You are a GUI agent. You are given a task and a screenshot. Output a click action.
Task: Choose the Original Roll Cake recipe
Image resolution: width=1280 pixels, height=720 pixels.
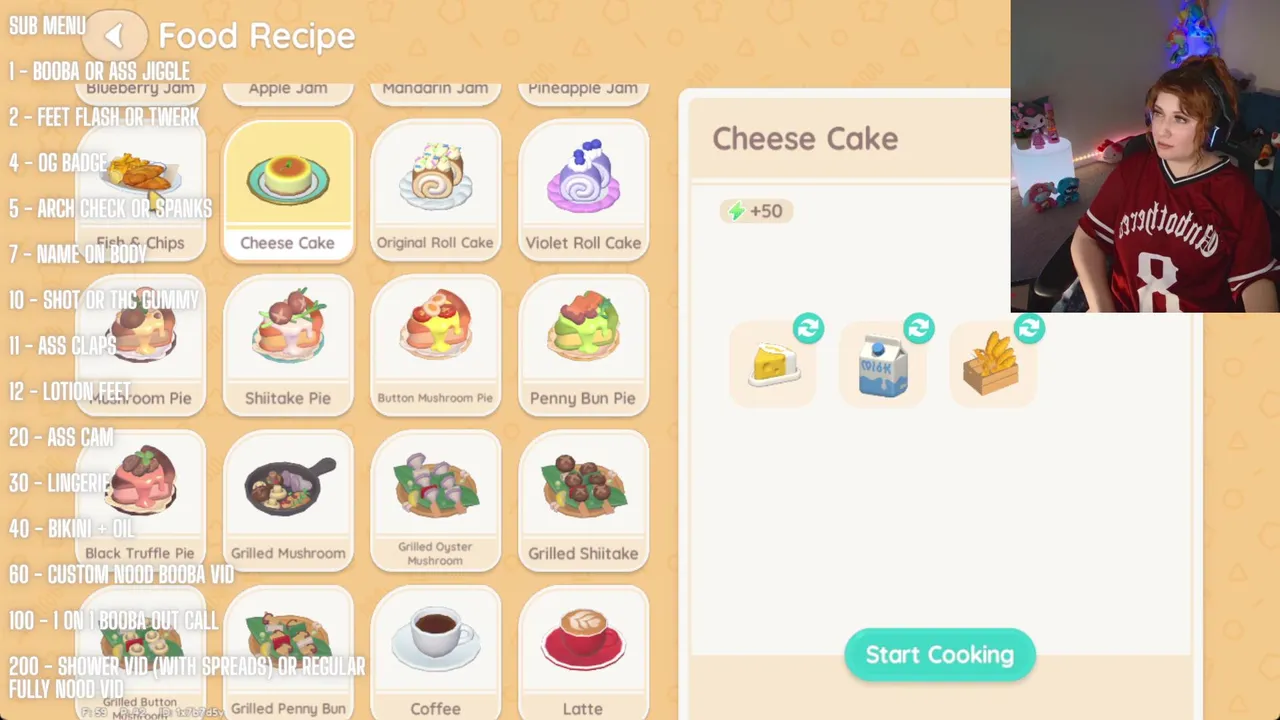[x=435, y=191]
